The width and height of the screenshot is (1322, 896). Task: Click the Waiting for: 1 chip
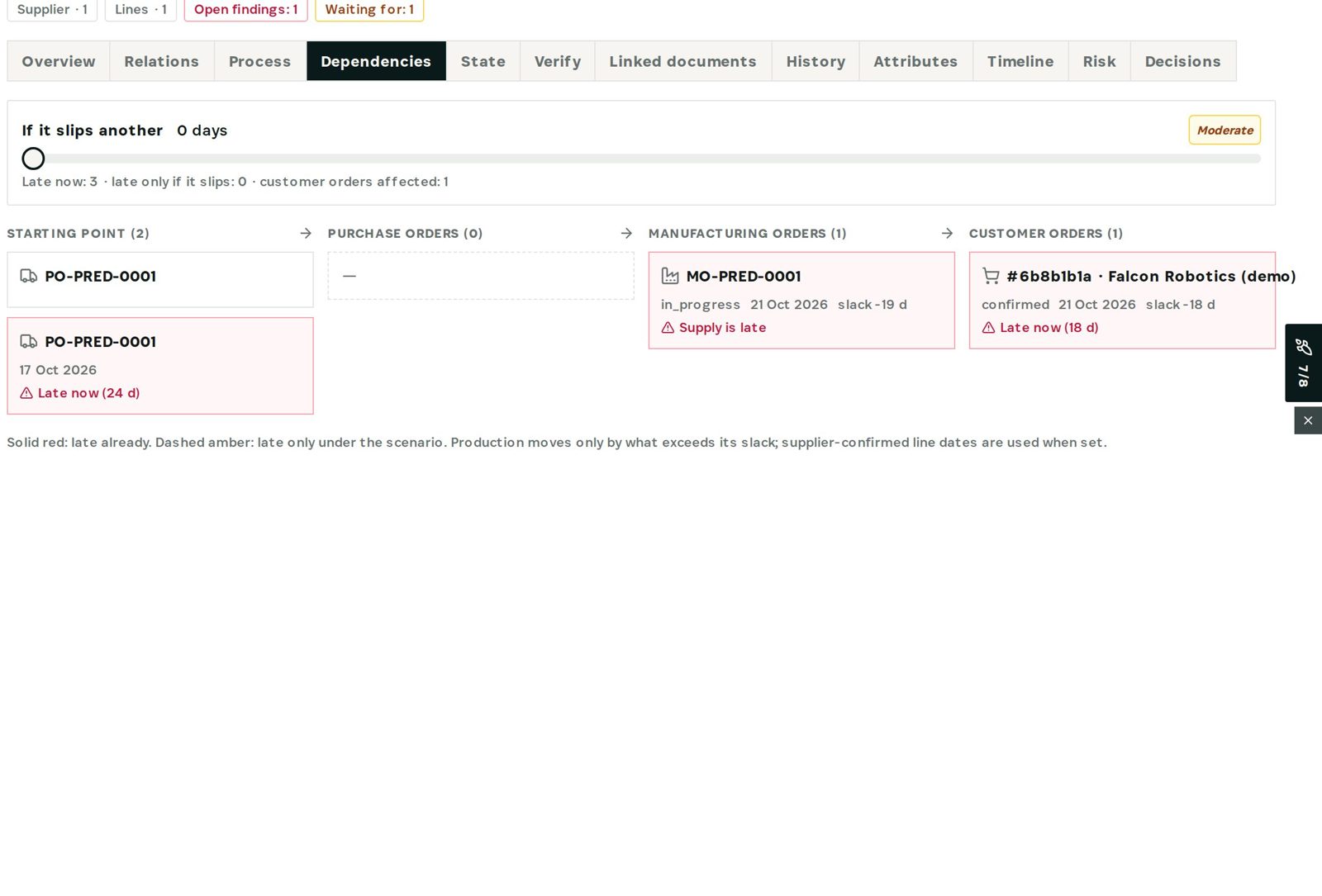tap(369, 10)
